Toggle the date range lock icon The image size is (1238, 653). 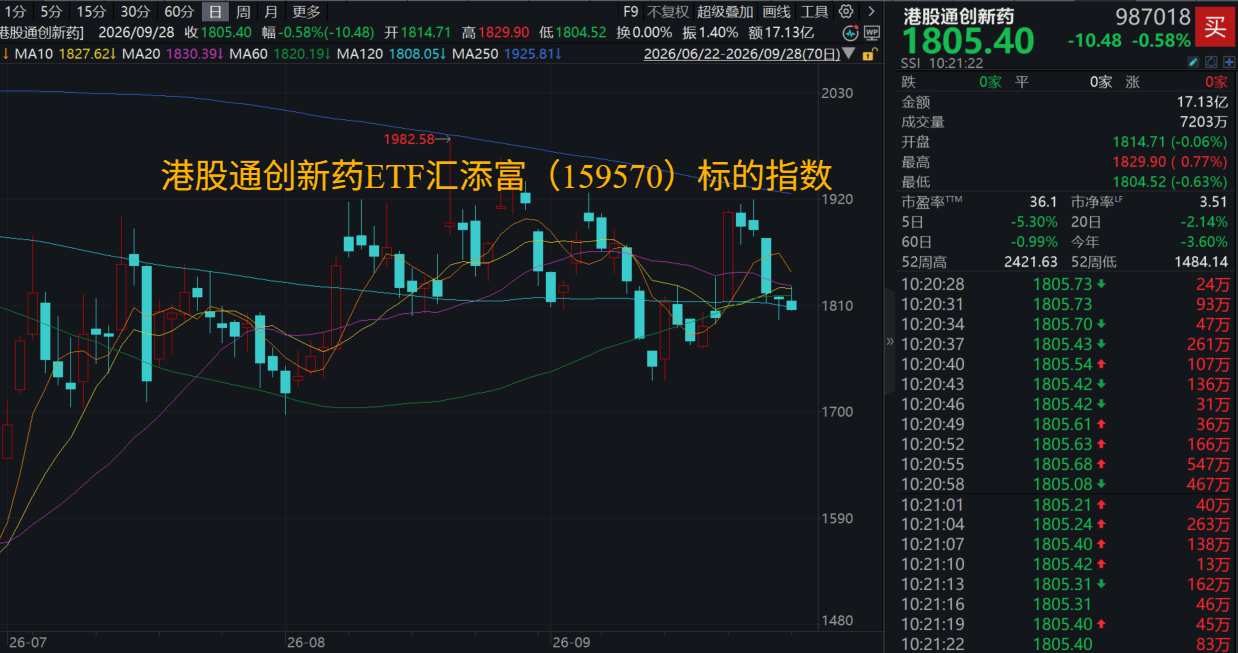pos(870,54)
